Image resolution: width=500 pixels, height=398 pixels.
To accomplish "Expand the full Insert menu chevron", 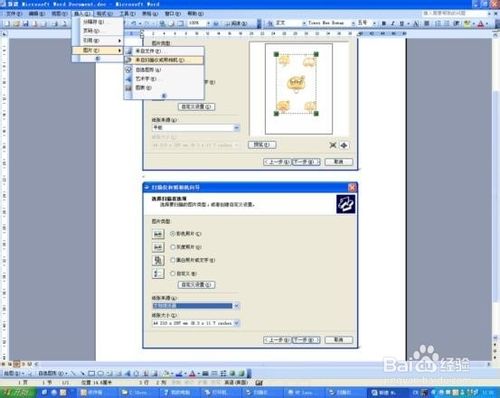I will pos(98,59).
